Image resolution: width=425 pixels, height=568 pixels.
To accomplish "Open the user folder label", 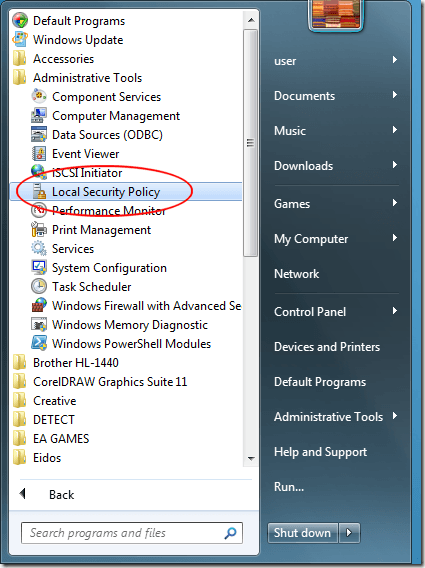I will click(x=285, y=61).
